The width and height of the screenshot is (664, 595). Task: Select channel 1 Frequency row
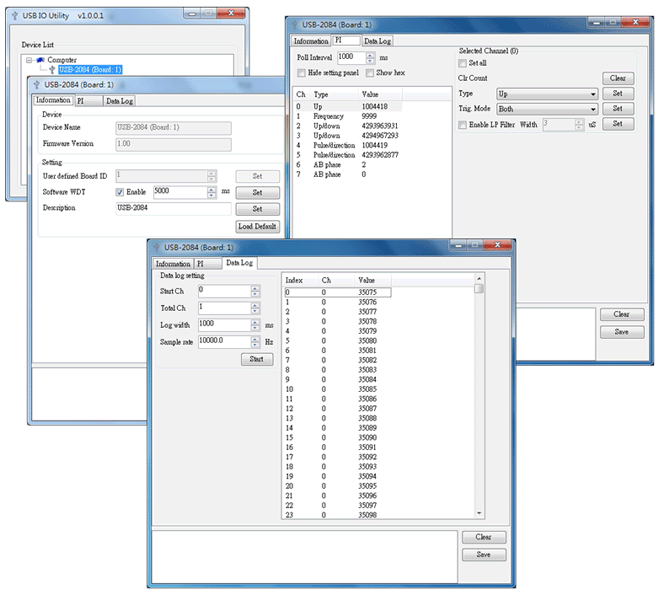pos(348,116)
